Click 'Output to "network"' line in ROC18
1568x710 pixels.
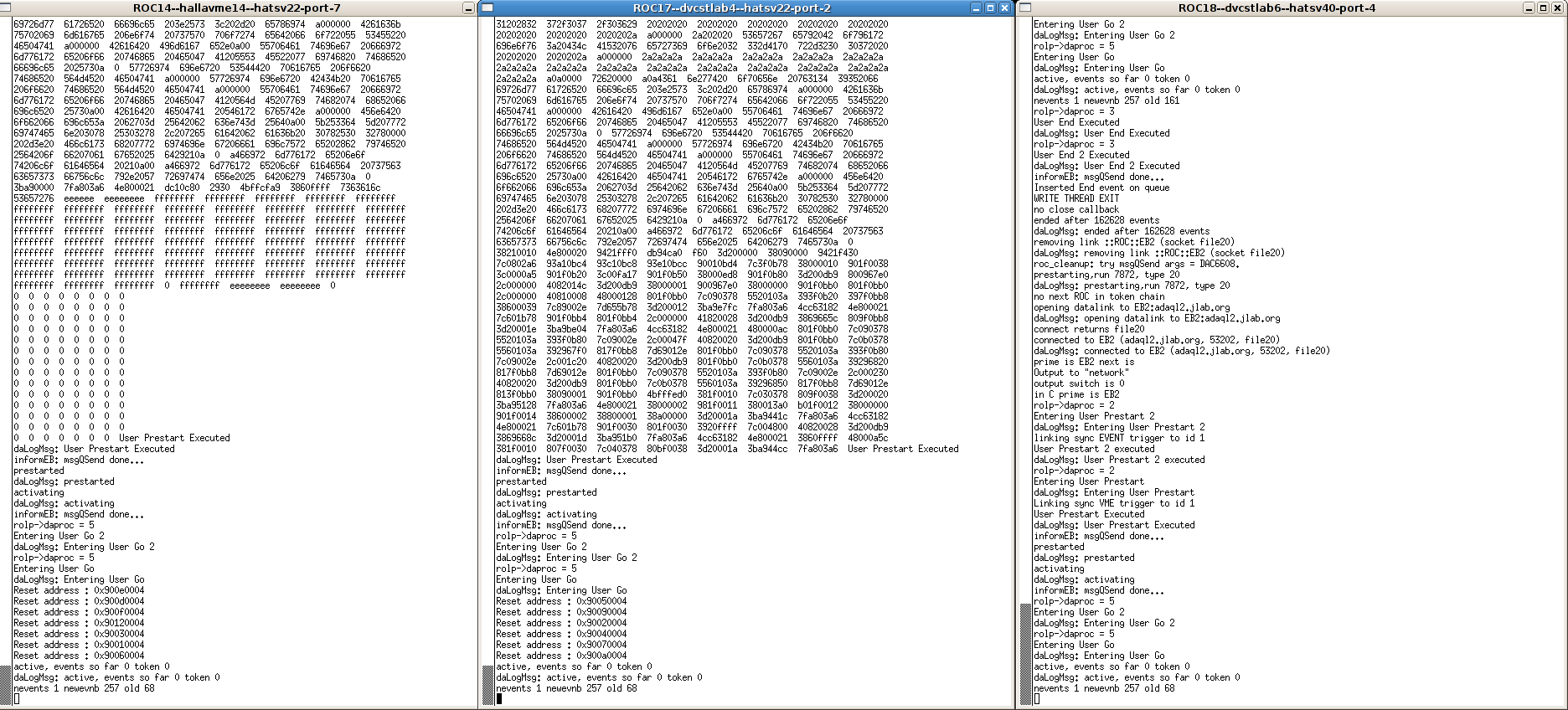[1081, 373]
